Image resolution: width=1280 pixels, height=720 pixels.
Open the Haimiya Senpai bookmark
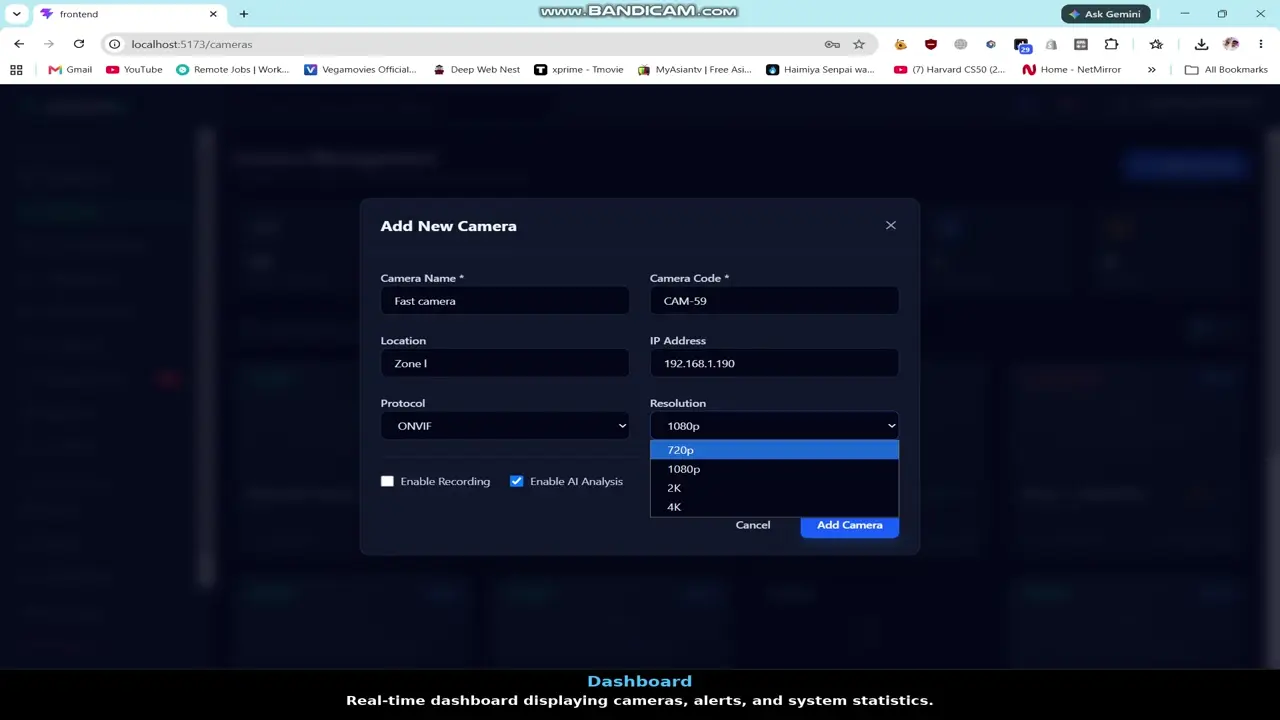pos(820,70)
